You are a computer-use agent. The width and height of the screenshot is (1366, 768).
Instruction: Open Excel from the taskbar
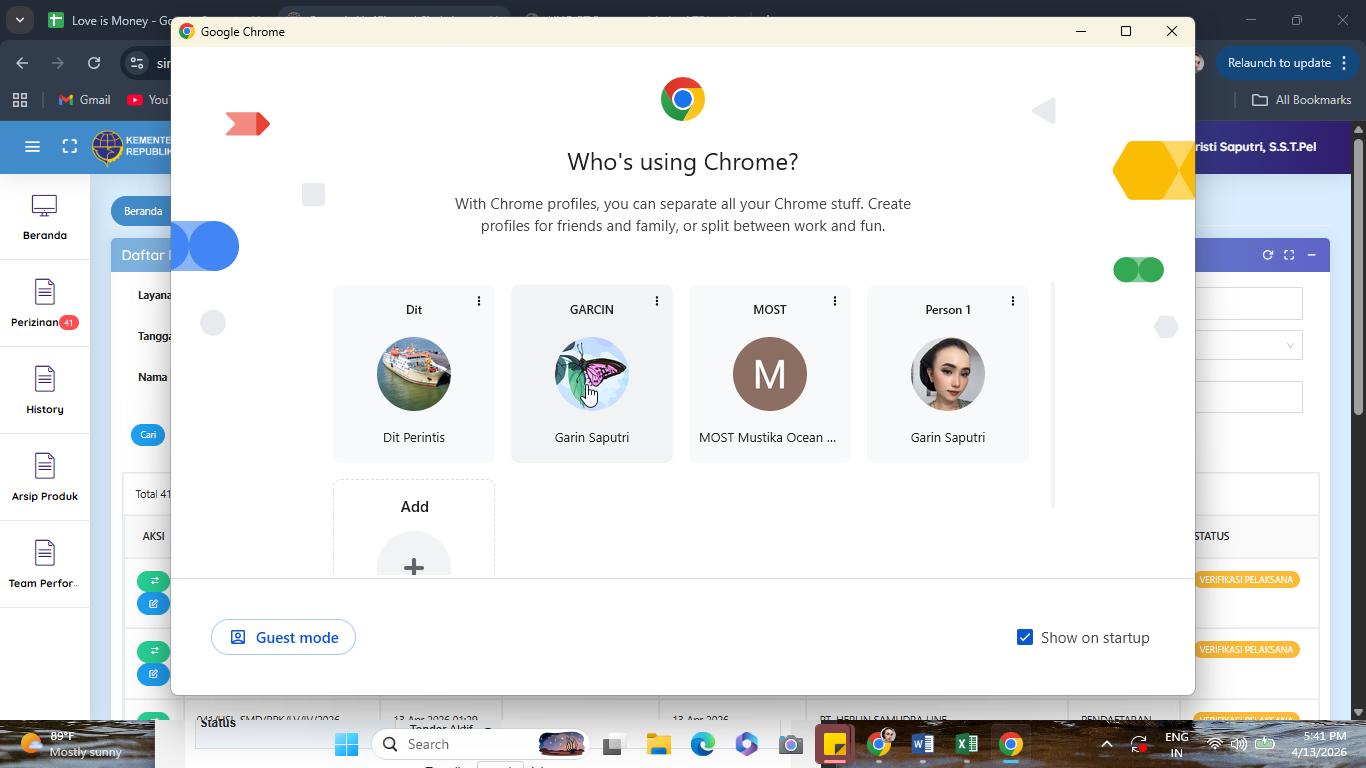tap(966, 744)
